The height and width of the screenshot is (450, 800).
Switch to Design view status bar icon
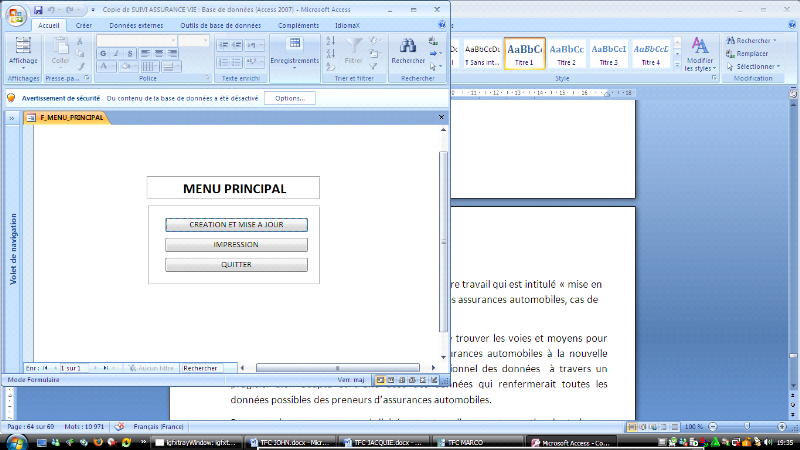coord(434,380)
